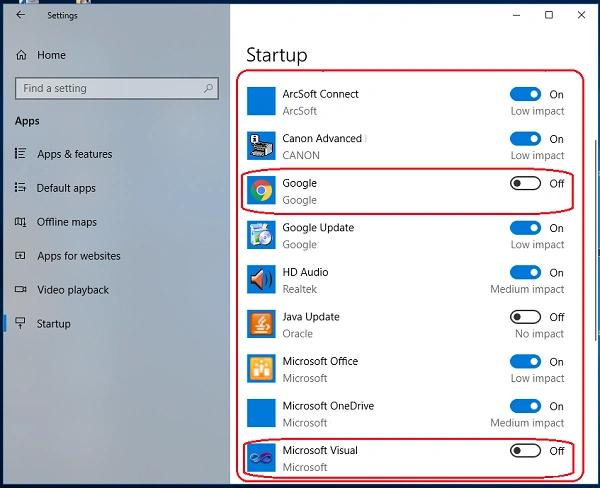
Task: Click the Startup page heading
Action: point(277,55)
